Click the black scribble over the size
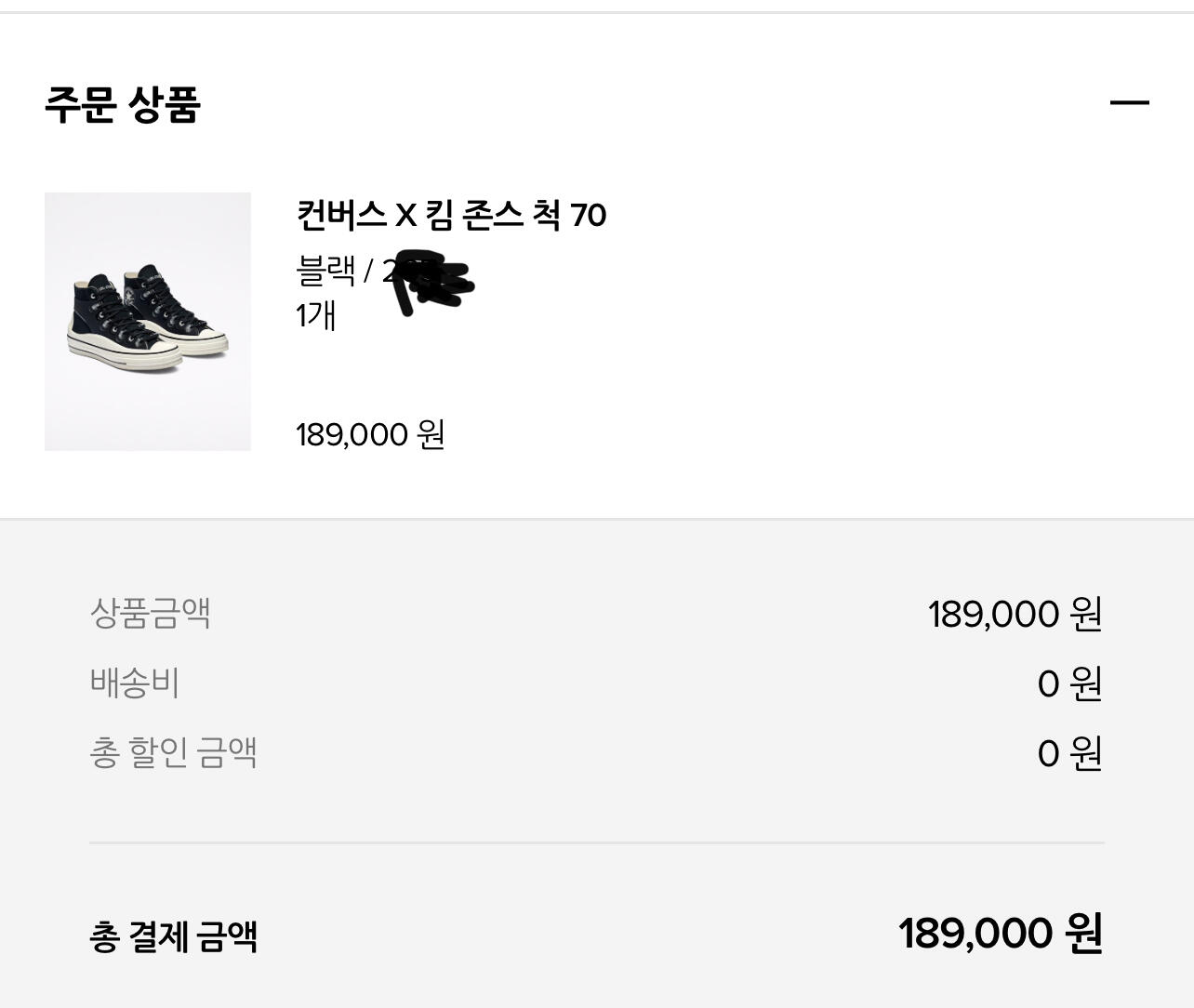The image size is (1194, 1008). [431, 281]
